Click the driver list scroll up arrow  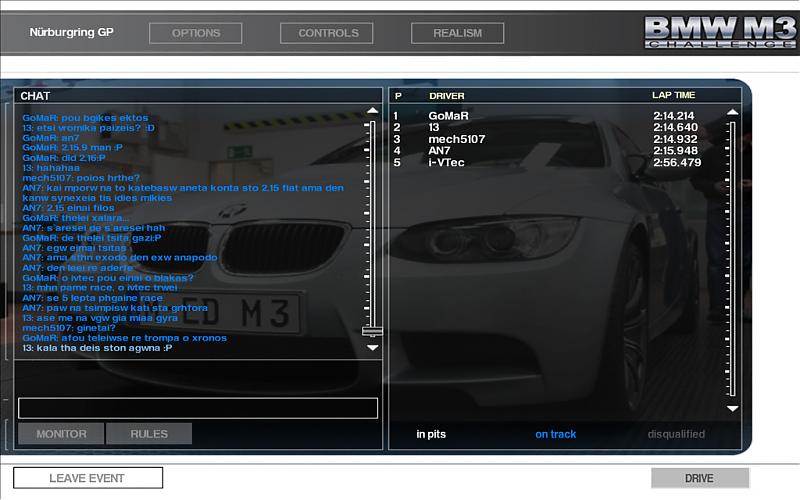click(733, 112)
